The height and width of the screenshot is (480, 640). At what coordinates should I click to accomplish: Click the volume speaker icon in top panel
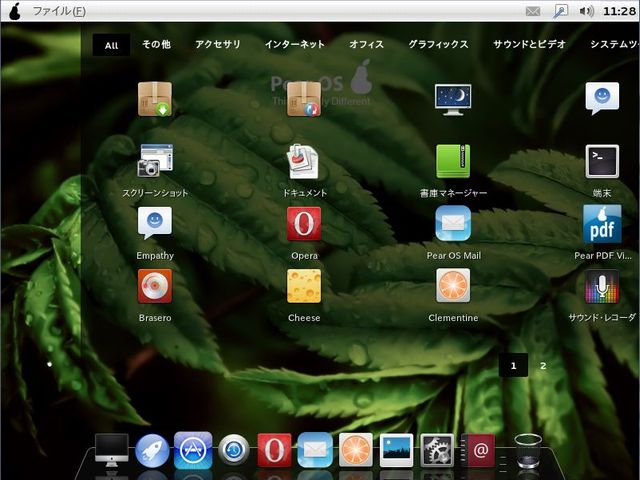pos(586,11)
